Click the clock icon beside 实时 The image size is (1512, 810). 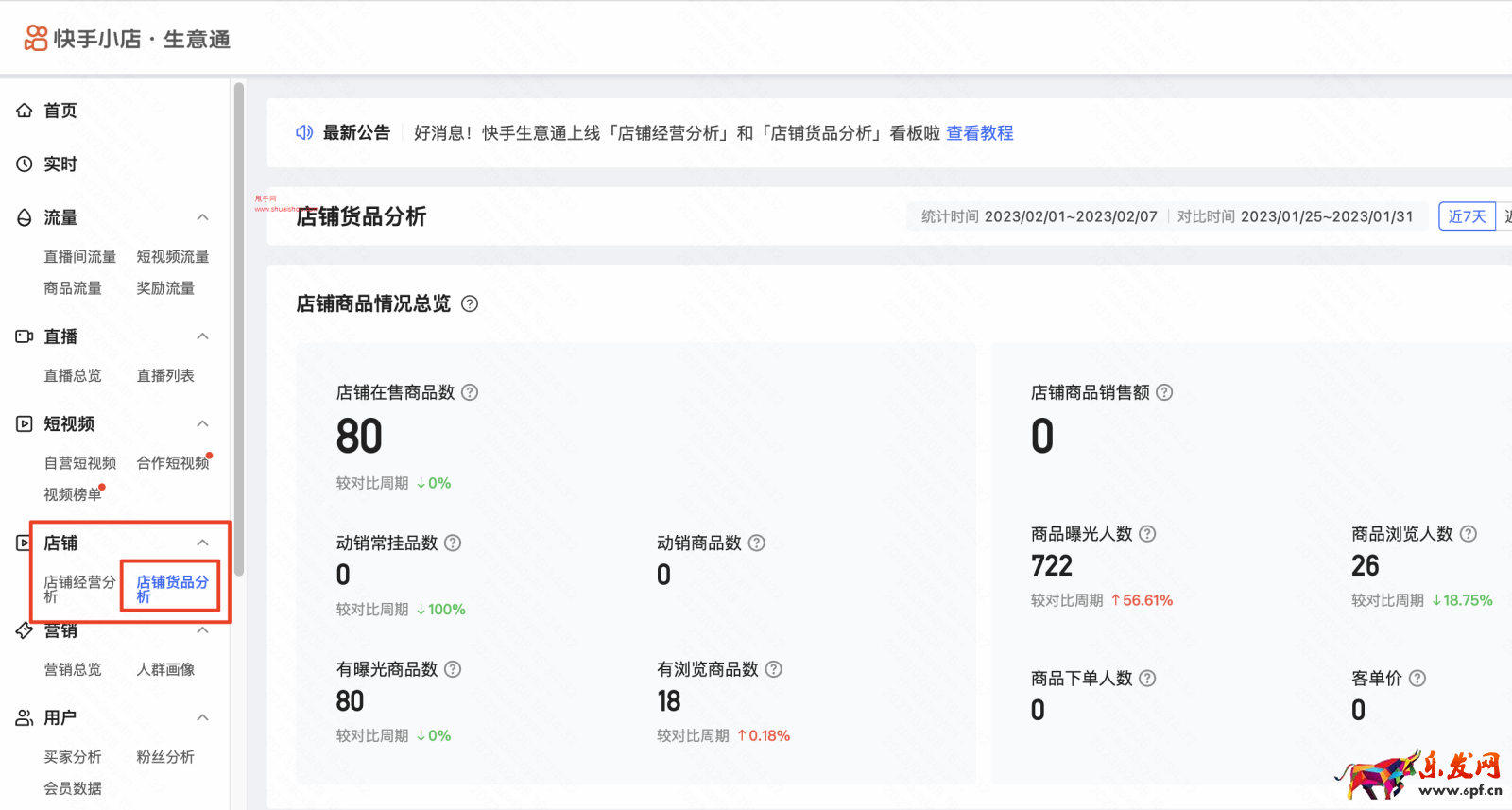(25, 164)
